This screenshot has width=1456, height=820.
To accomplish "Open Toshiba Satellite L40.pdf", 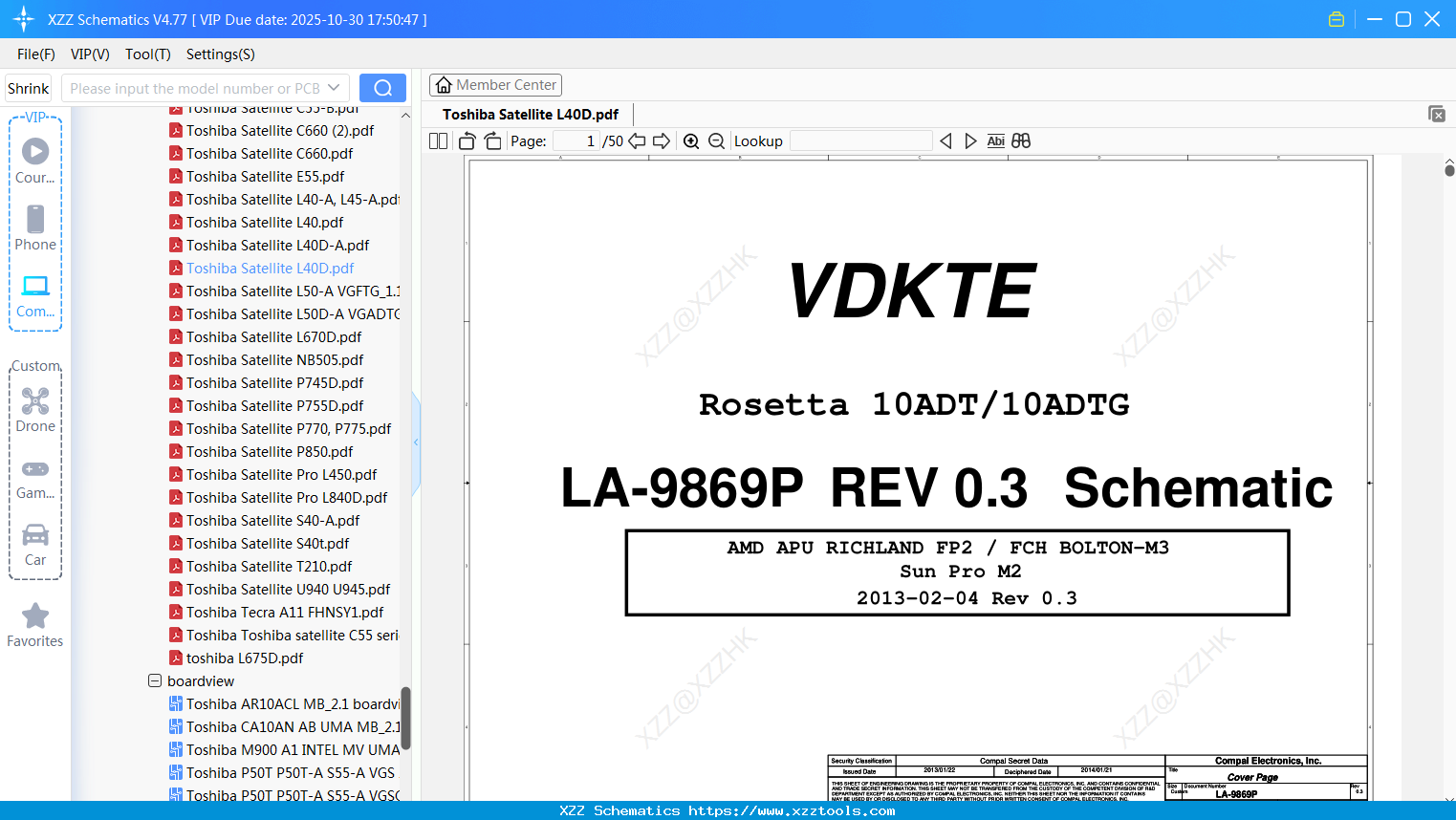I will tap(265, 223).
